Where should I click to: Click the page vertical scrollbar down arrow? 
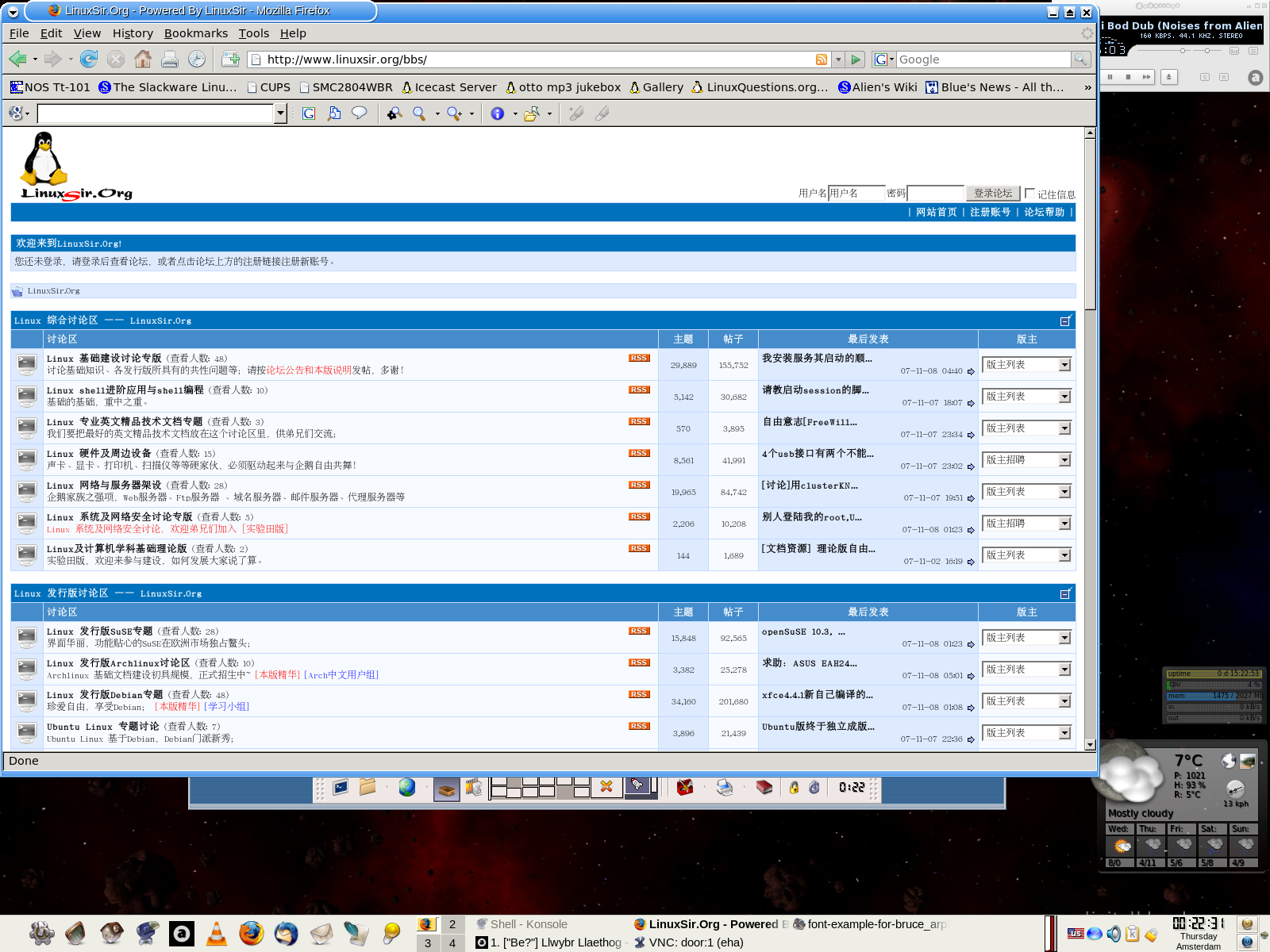click(1090, 745)
